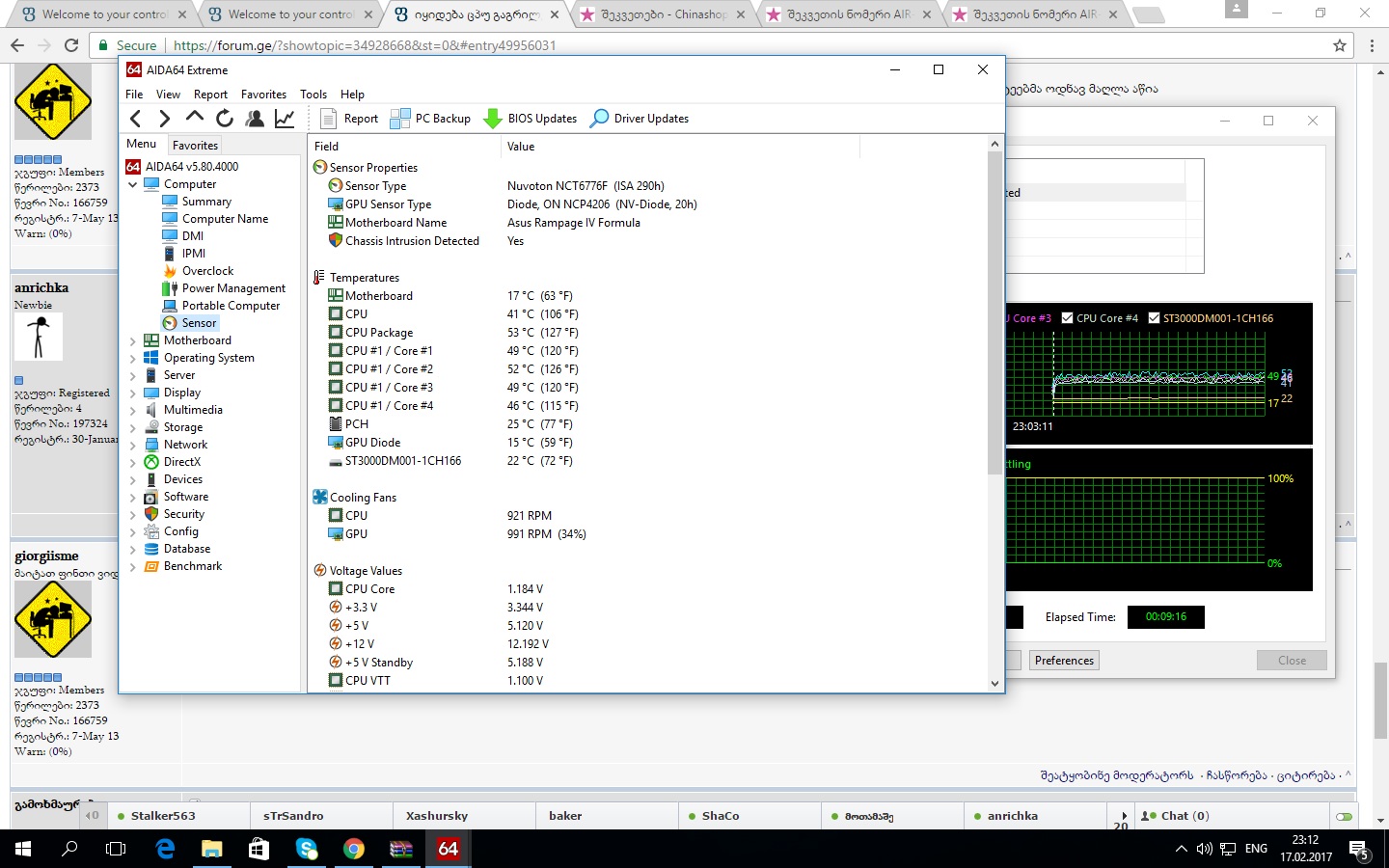This screenshot has width=1389, height=868.
Task: Click the Refresh icon in AIDA64 toolbar
Action: [x=225, y=119]
